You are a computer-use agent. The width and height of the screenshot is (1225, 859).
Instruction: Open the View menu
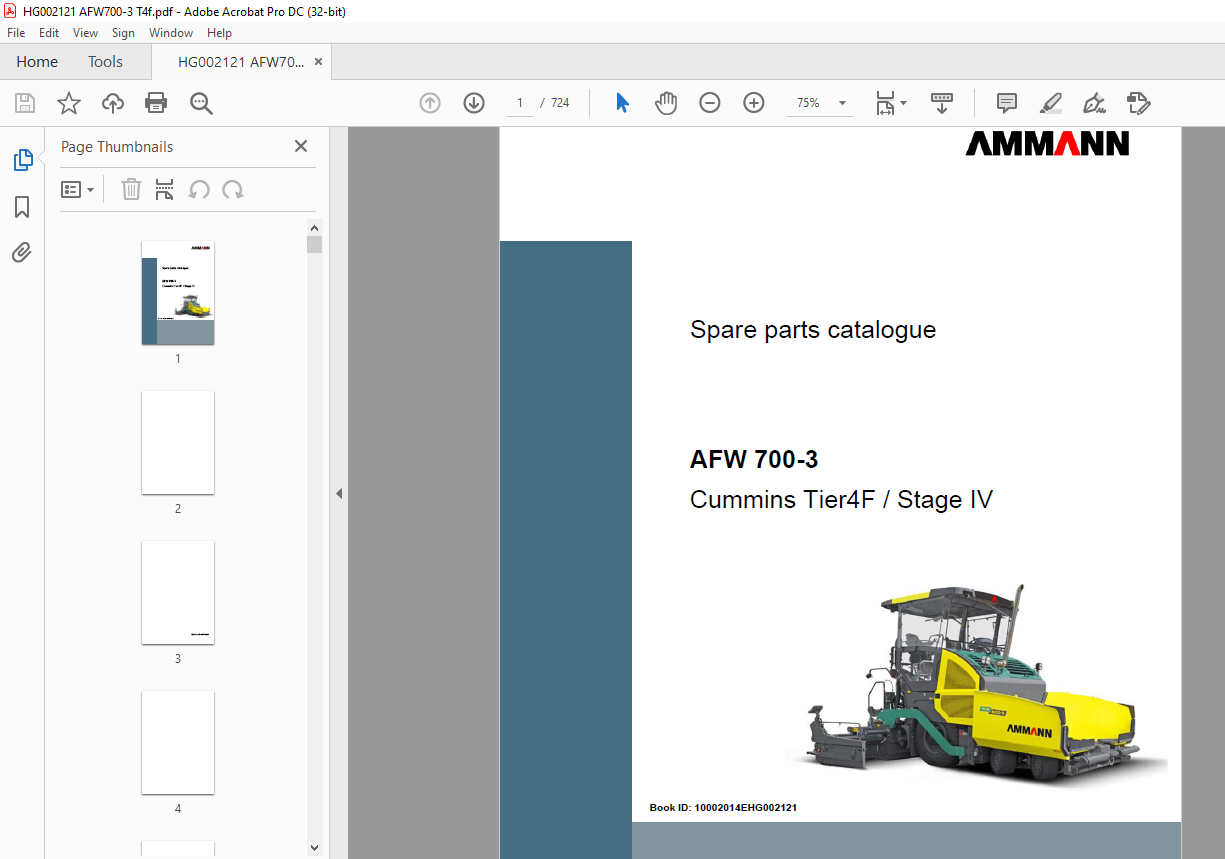86,33
